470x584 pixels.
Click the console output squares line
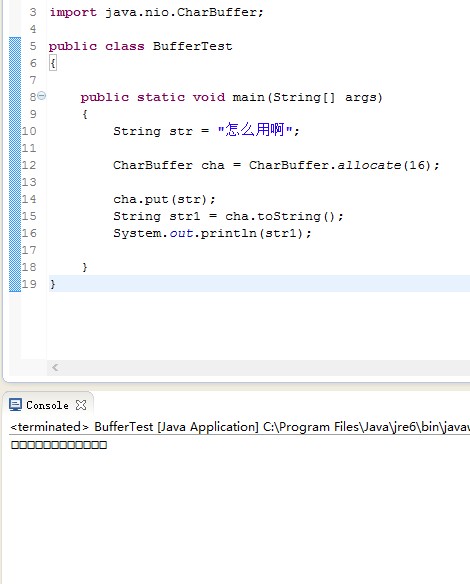(x=59, y=445)
